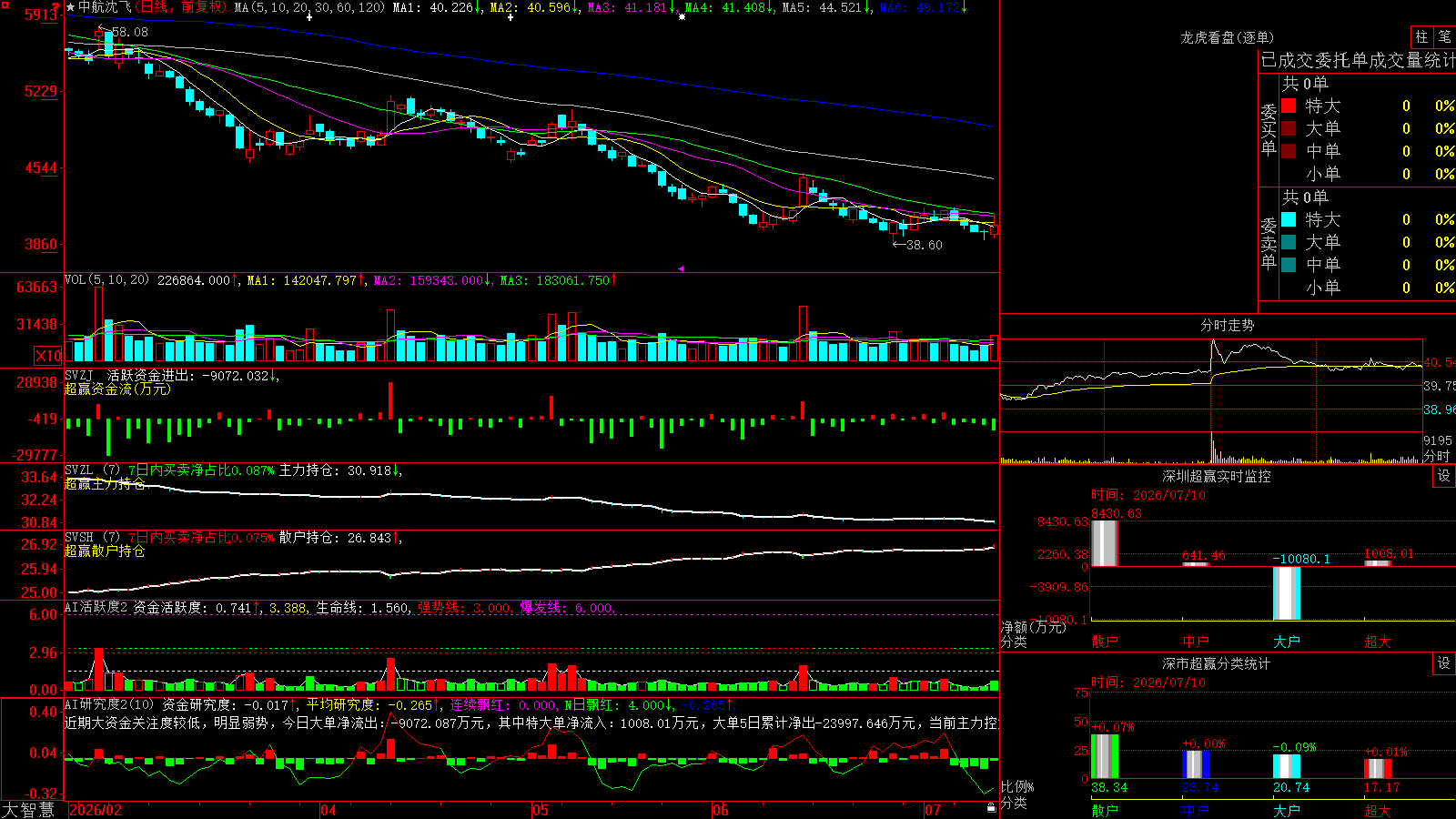Click the red 特大 buy order swatch

click(1289, 106)
